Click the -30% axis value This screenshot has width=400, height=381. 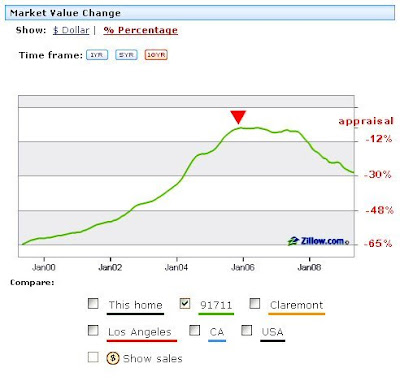(378, 174)
